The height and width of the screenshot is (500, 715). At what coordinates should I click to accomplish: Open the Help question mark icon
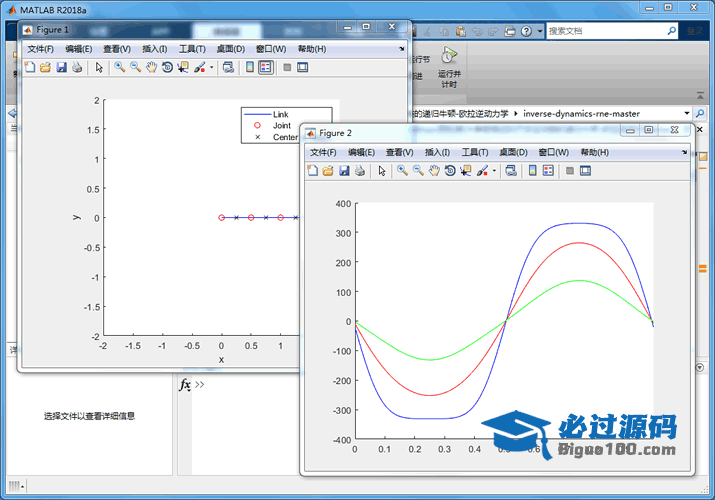click(x=526, y=31)
